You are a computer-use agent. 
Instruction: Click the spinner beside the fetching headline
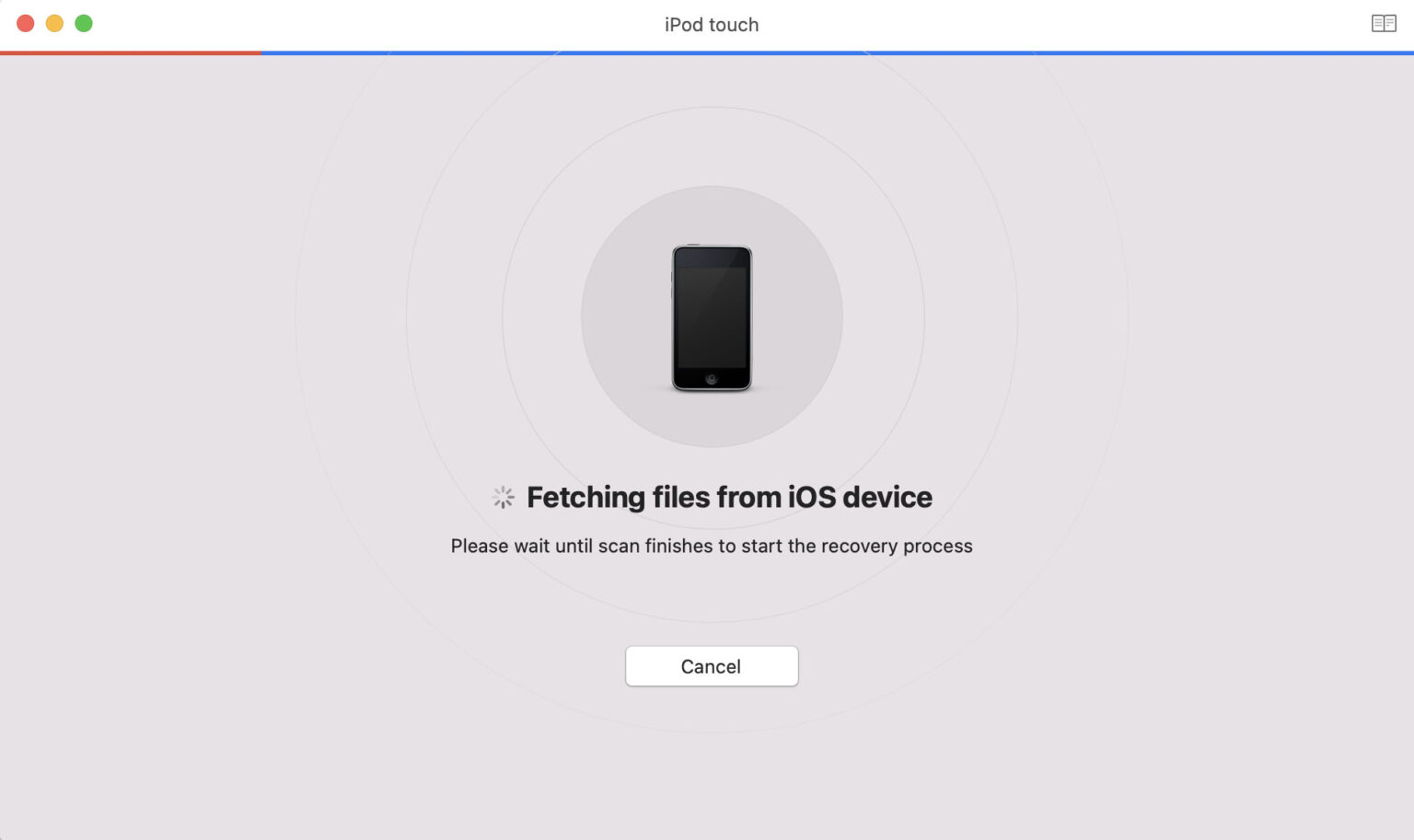coord(502,497)
